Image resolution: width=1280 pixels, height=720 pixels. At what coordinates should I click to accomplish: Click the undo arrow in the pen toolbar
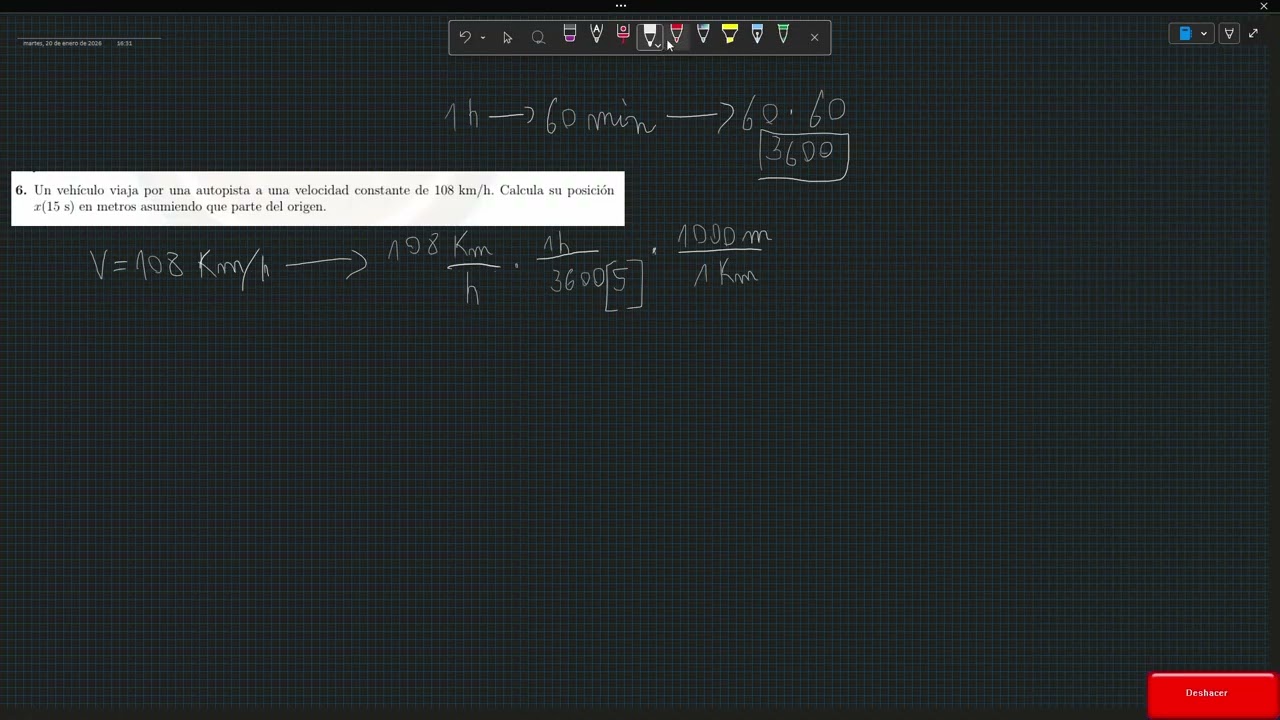click(x=465, y=37)
